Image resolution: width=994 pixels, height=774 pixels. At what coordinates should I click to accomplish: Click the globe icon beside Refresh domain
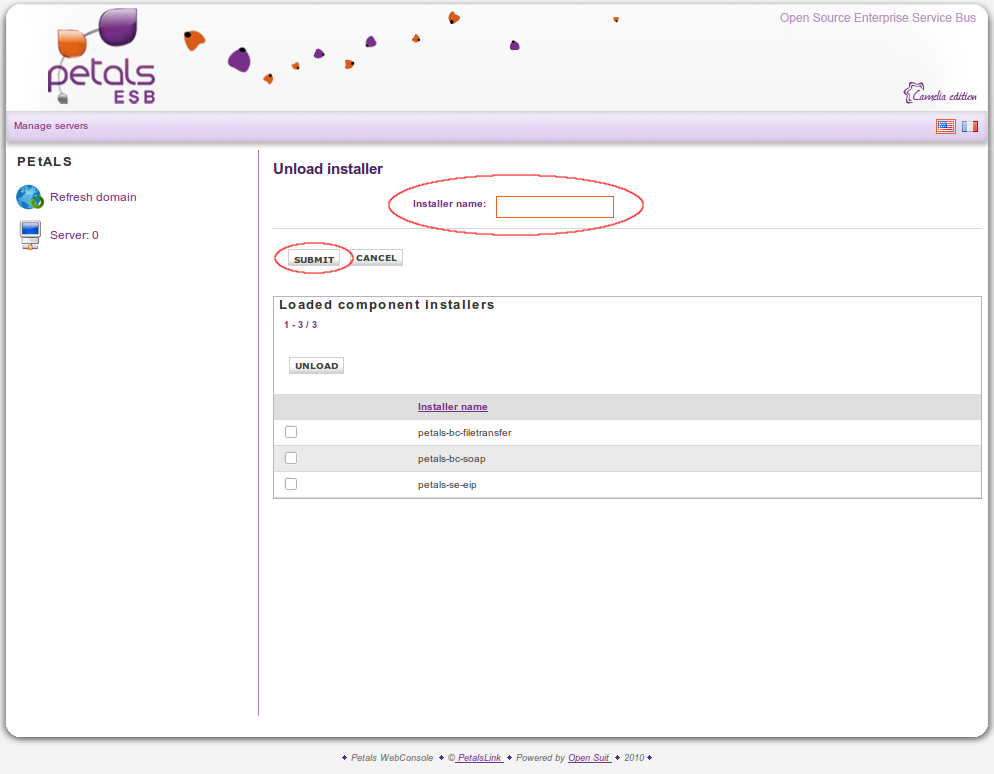tap(30, 197)
